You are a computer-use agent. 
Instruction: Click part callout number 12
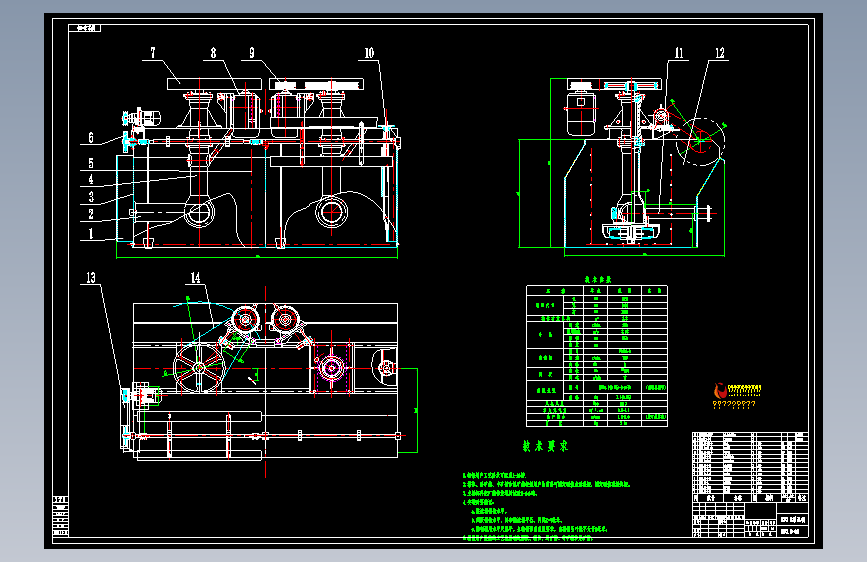point(720,53)
